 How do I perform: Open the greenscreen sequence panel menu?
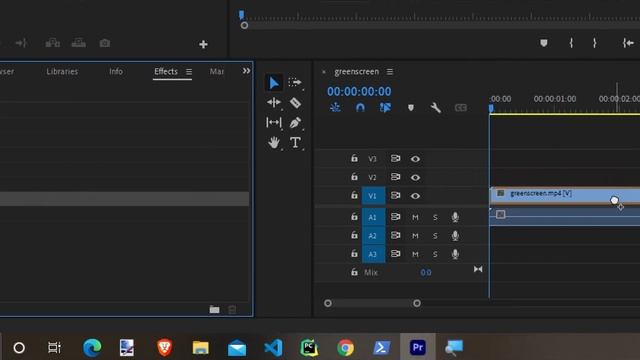(x=390, y=72)
